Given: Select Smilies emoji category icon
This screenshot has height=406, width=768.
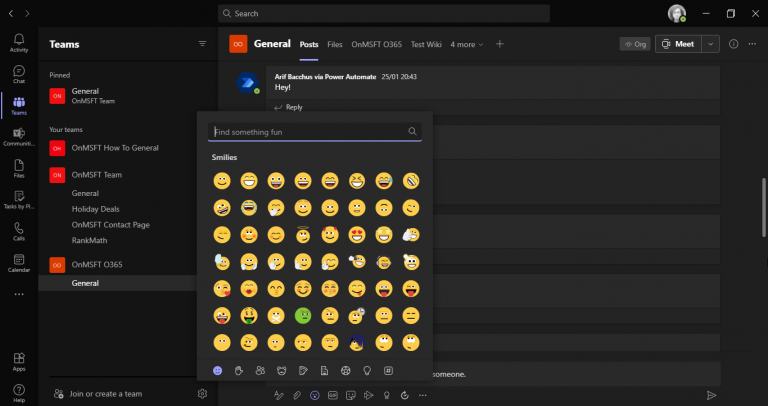Looking at the screenshot, I should pos(217,371).
